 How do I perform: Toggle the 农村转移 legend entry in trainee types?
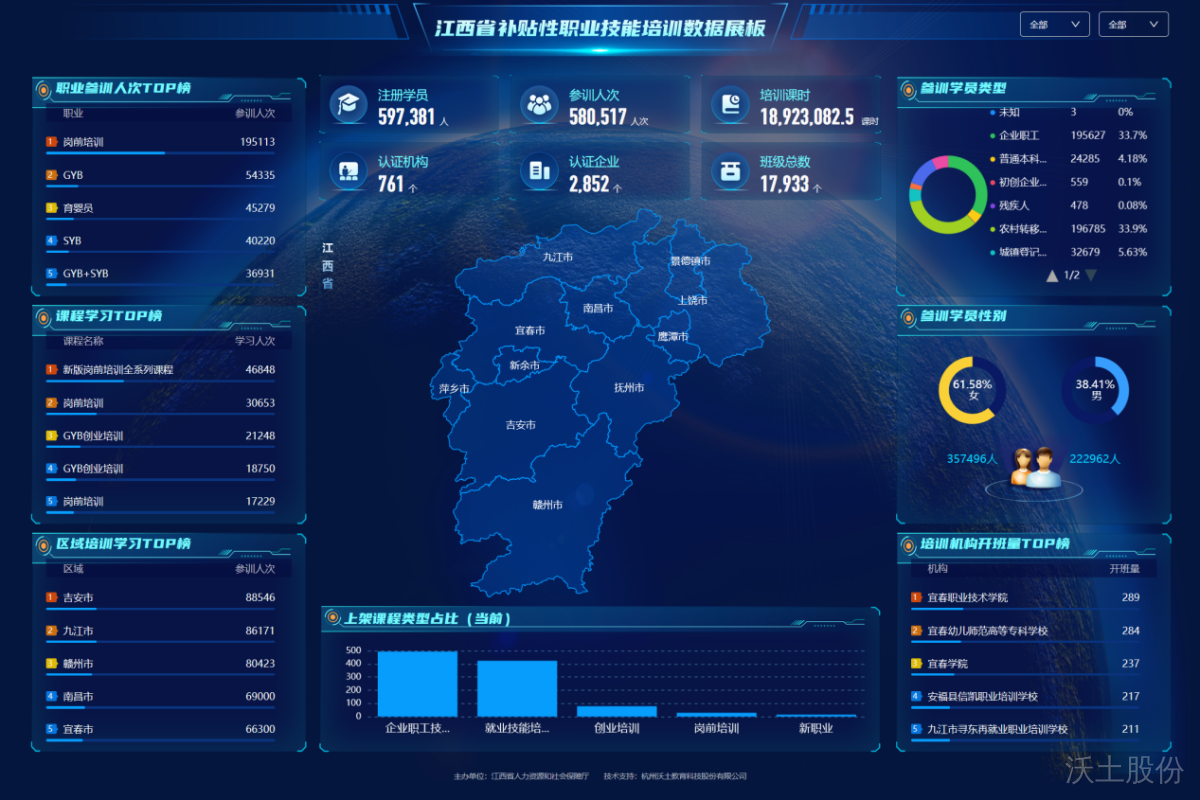coord(1020,229)
